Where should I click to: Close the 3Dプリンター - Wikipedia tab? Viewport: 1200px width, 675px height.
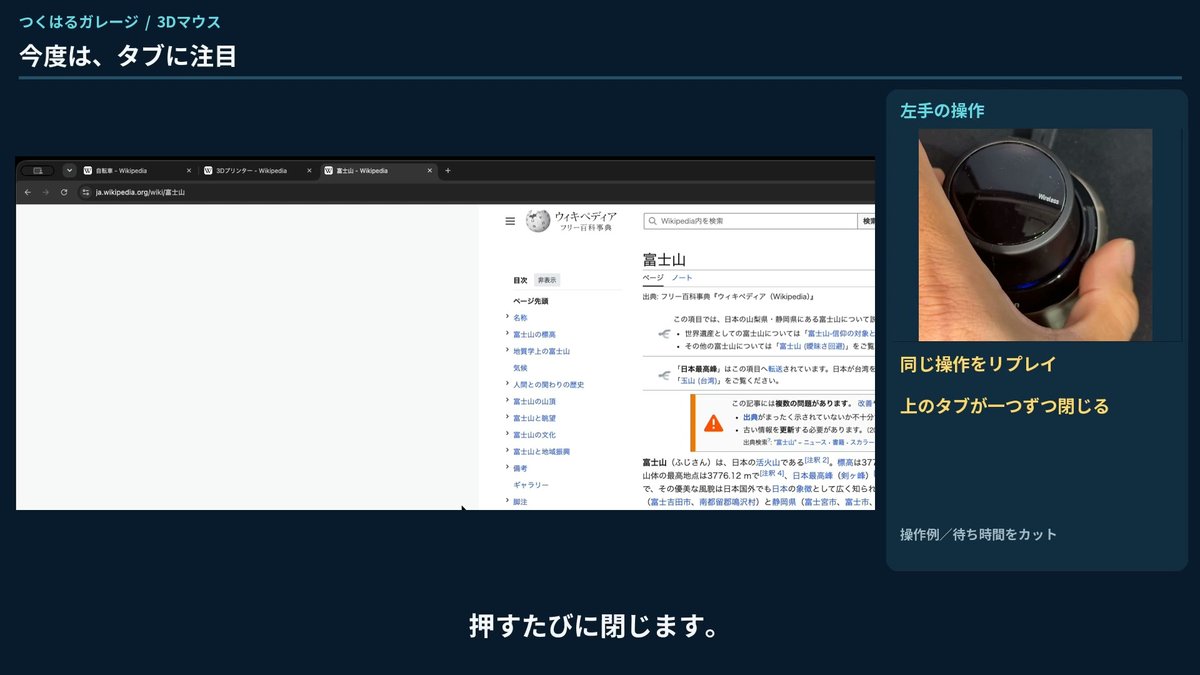pyautogui.click(x=310, y=171)
